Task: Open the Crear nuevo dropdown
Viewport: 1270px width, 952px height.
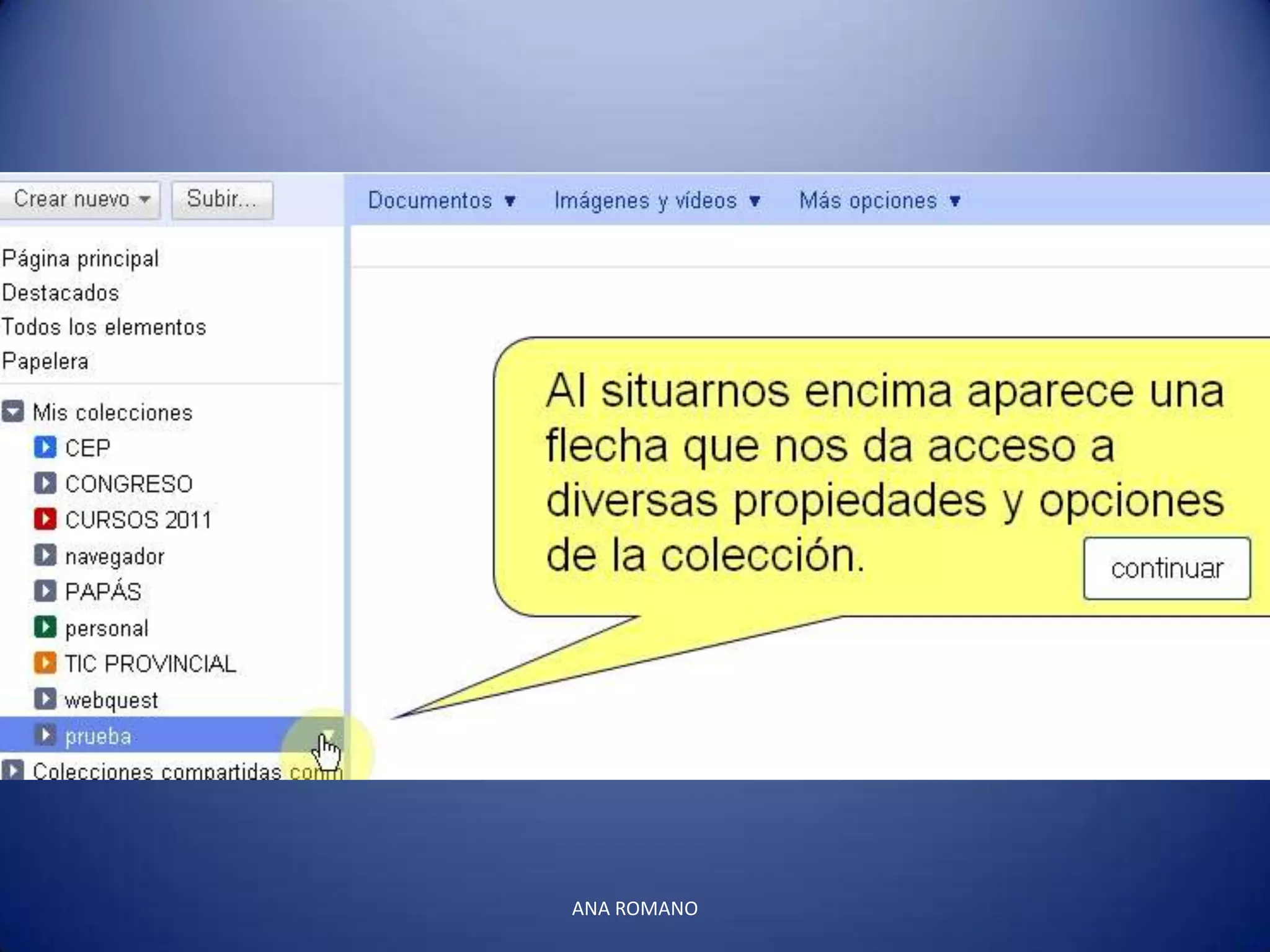Action: point(79,200)
